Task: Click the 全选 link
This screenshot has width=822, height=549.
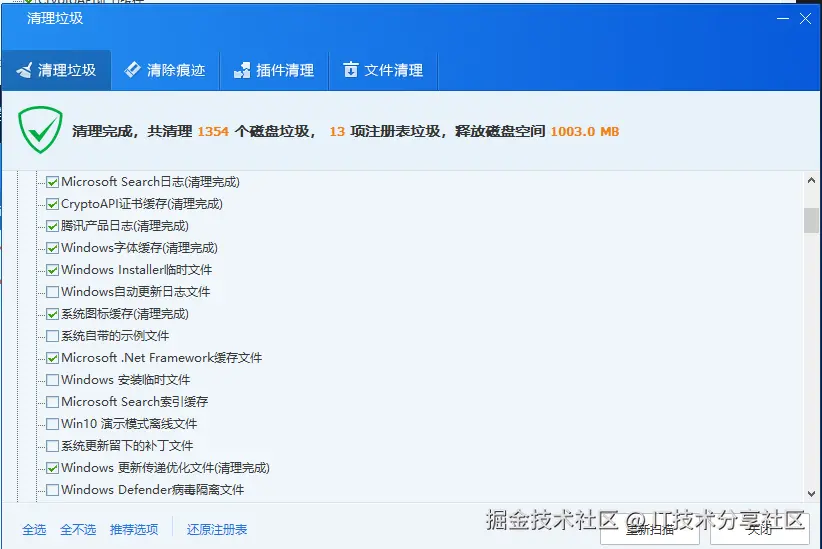Action: click(x=34, y=530)
